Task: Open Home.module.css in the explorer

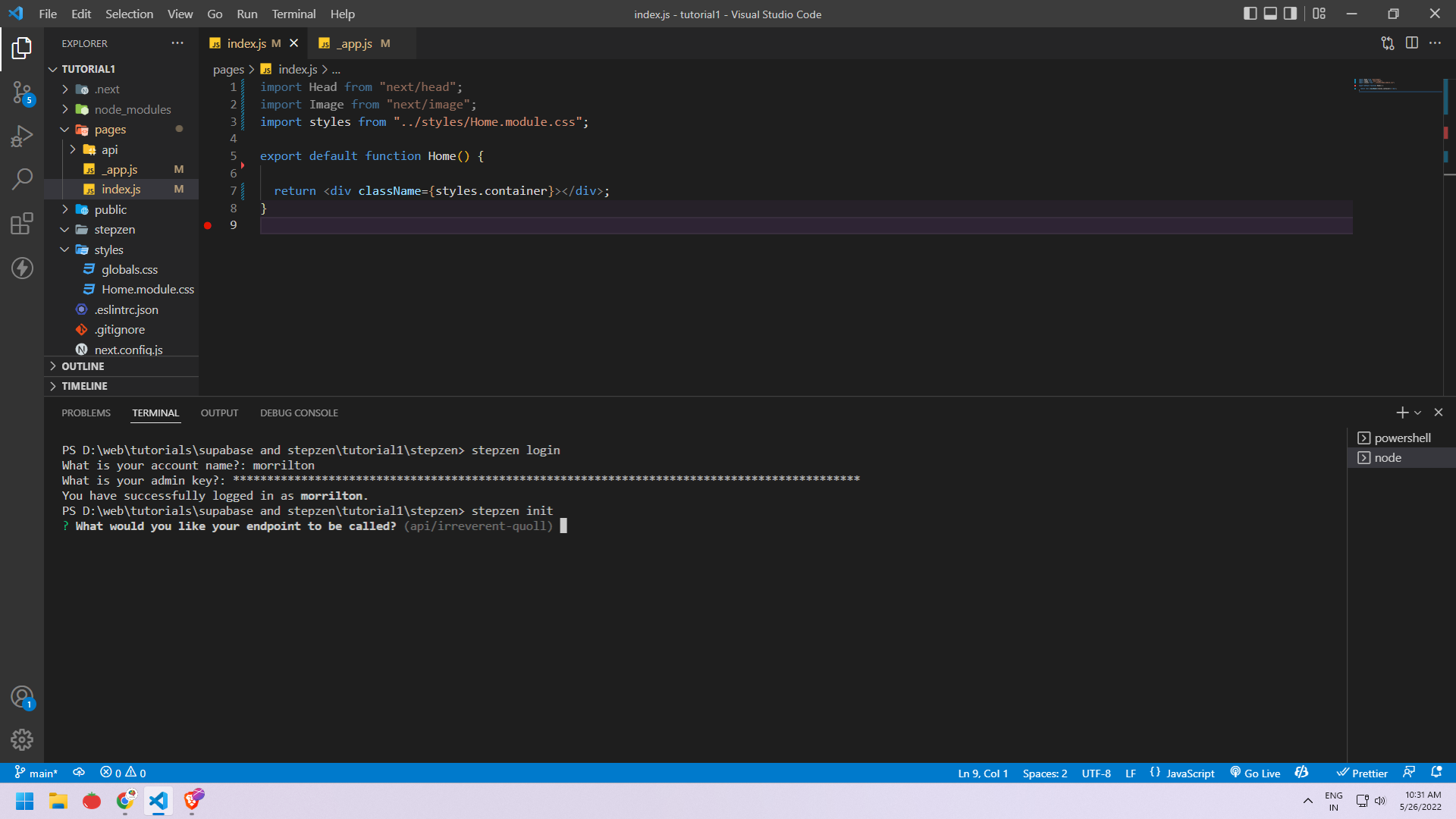Action: coord(147,290)
